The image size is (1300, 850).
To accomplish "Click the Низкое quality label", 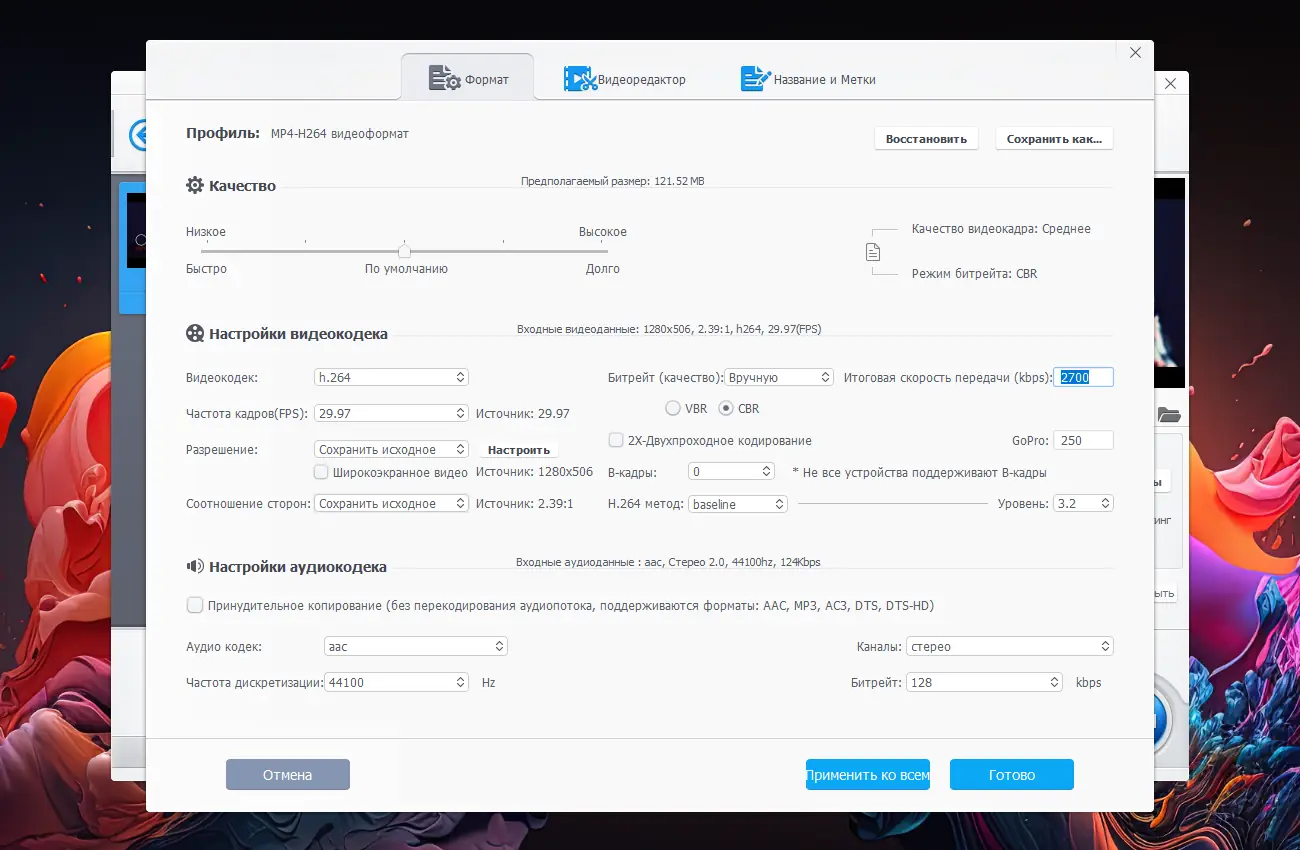I will pos(206,232).
